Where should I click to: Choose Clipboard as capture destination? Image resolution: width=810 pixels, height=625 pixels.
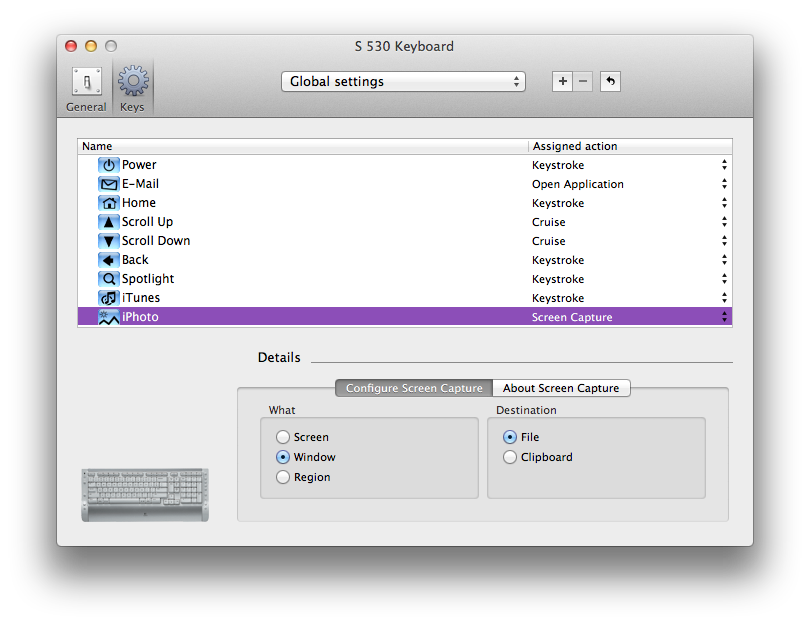pyautogui.click(x=510, y=457)
